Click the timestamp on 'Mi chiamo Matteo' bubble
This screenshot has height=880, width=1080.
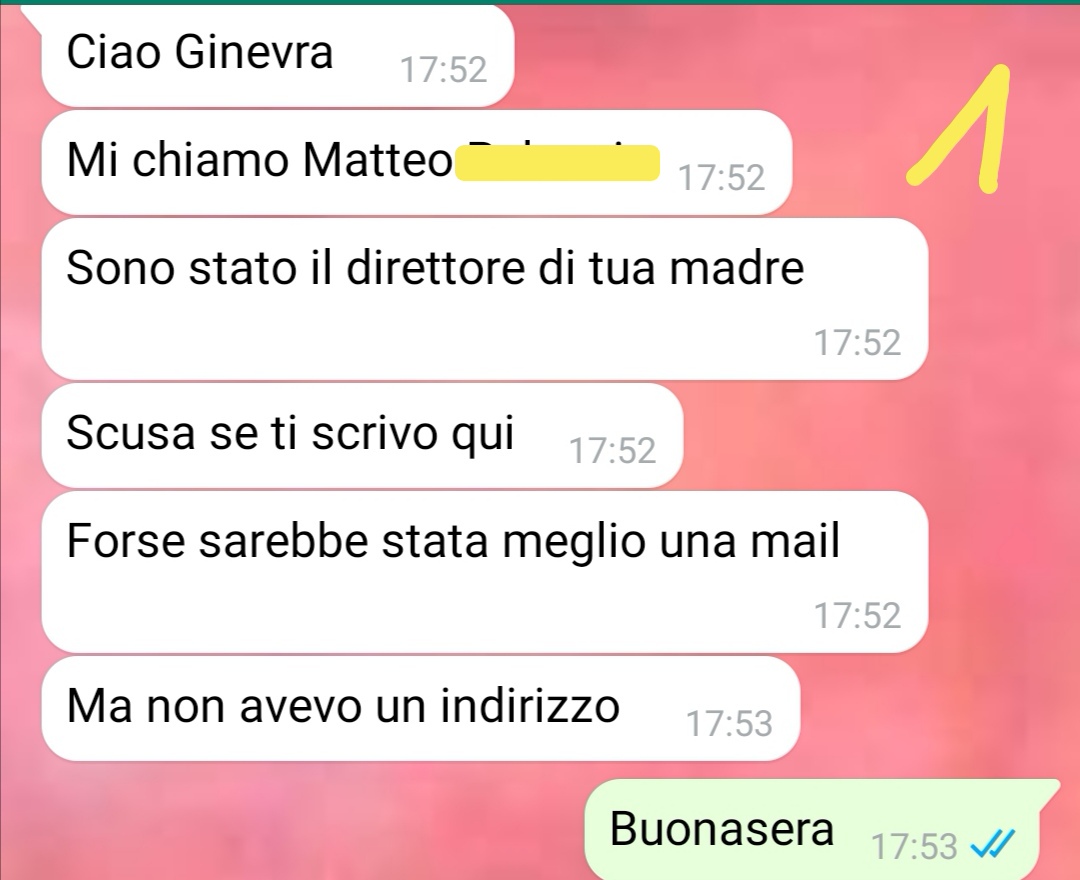coord(722,178)
